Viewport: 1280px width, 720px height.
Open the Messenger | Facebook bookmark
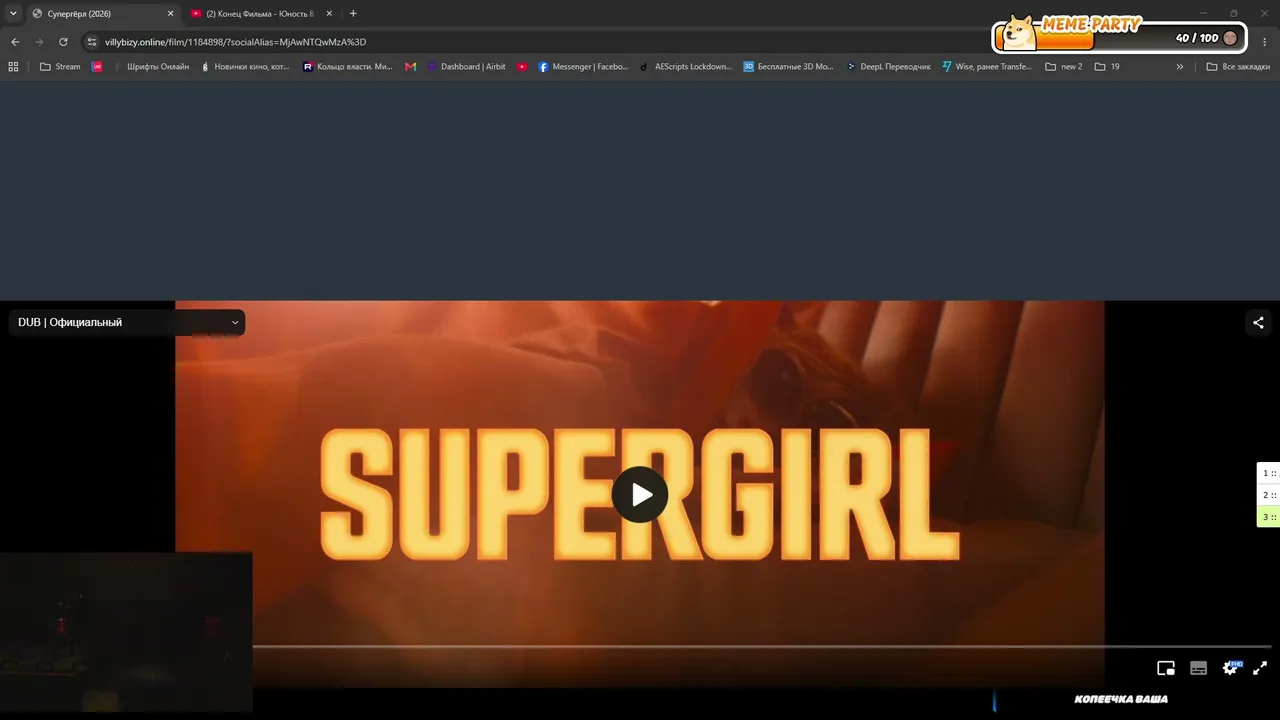click(x=583, y=67)
